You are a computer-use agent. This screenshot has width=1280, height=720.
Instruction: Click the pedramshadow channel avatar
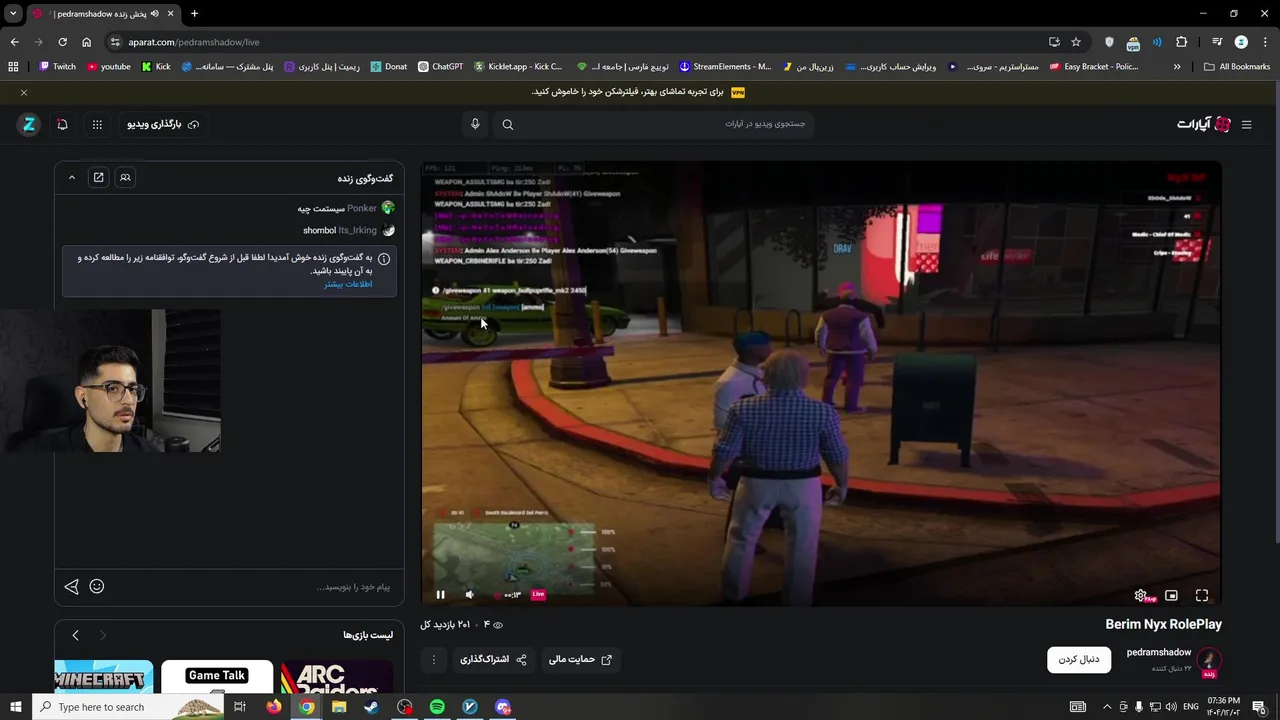[x=1209, y=660]
